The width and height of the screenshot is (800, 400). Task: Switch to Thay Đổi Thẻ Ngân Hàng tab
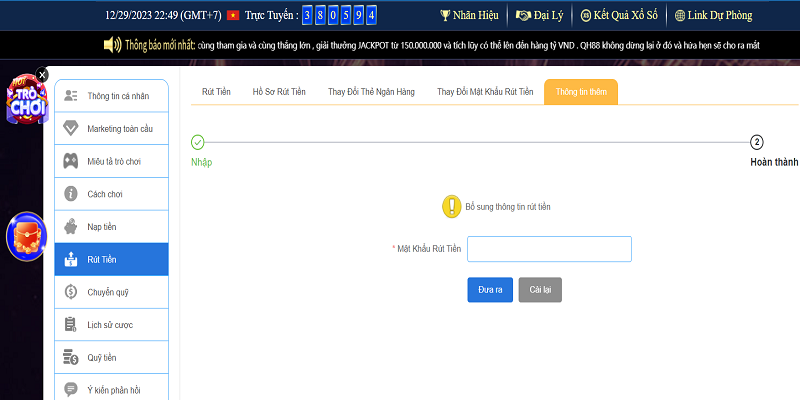tap(369, 91)
